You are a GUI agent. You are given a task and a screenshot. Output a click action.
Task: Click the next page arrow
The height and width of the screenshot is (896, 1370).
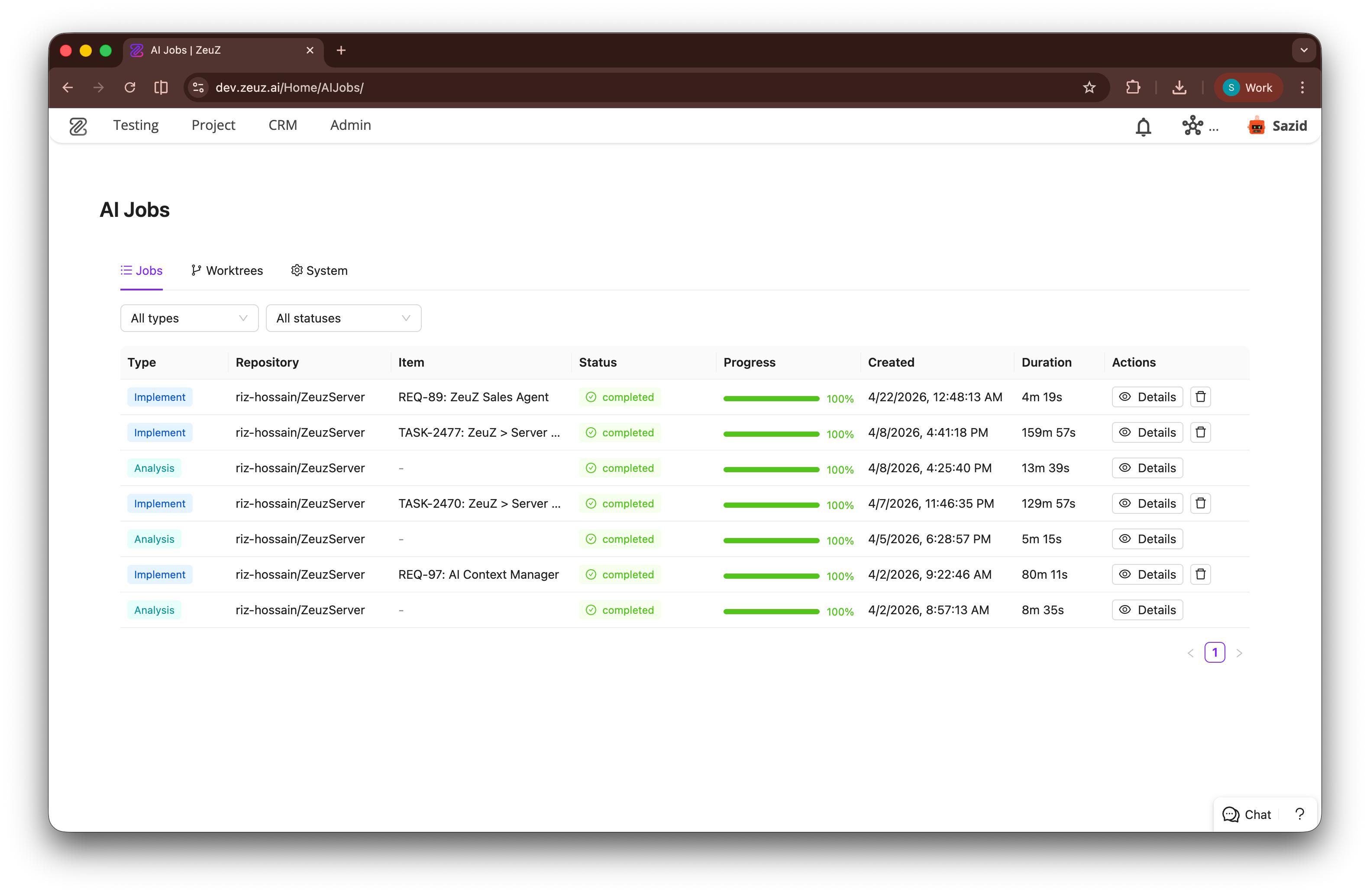click(x=1239, y=653)
